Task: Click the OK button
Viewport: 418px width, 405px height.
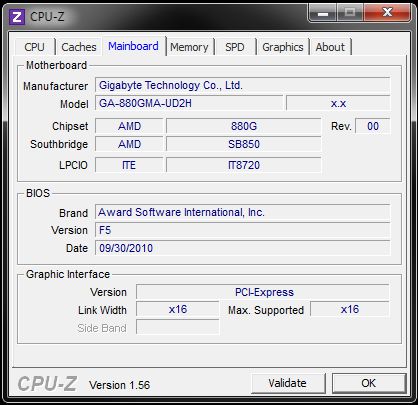Action: tap(369, 383)
